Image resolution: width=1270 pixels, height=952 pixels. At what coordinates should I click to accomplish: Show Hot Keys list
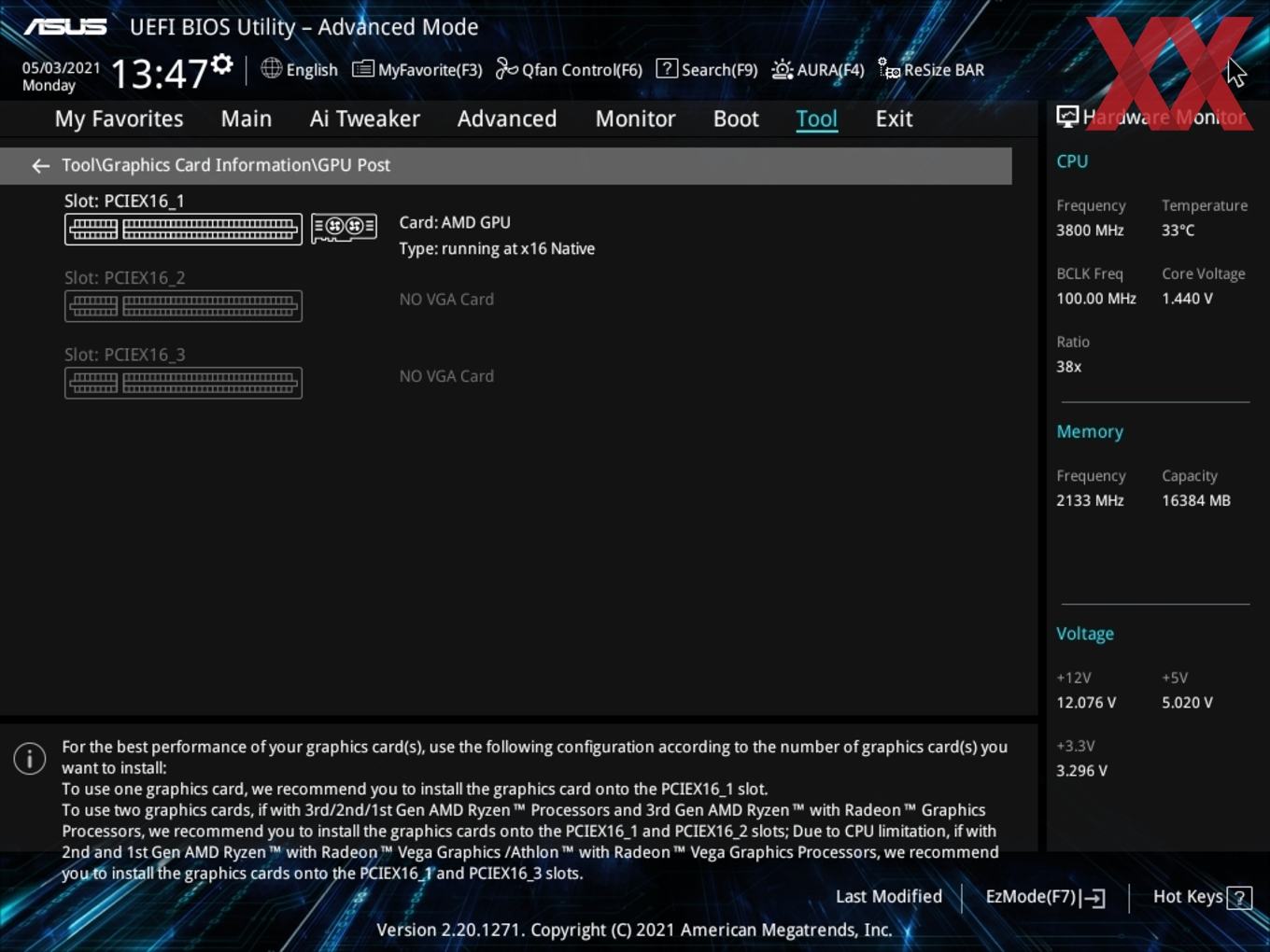1202,897
